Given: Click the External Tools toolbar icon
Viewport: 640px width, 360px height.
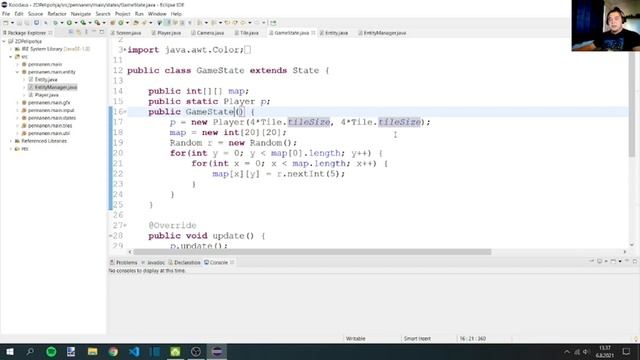Looking at the screenshot, I should coord(97,23).
